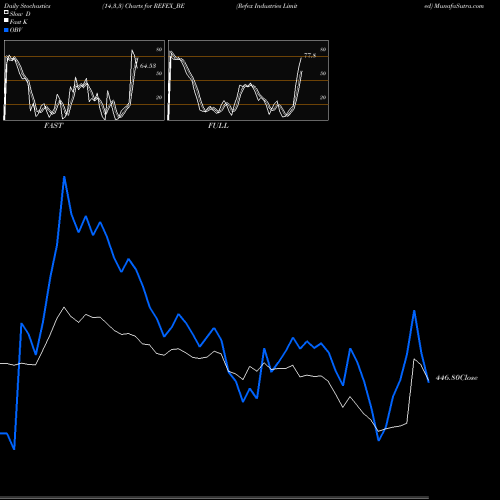Click the 77.8 value in FULL chart

pos(310,55)
